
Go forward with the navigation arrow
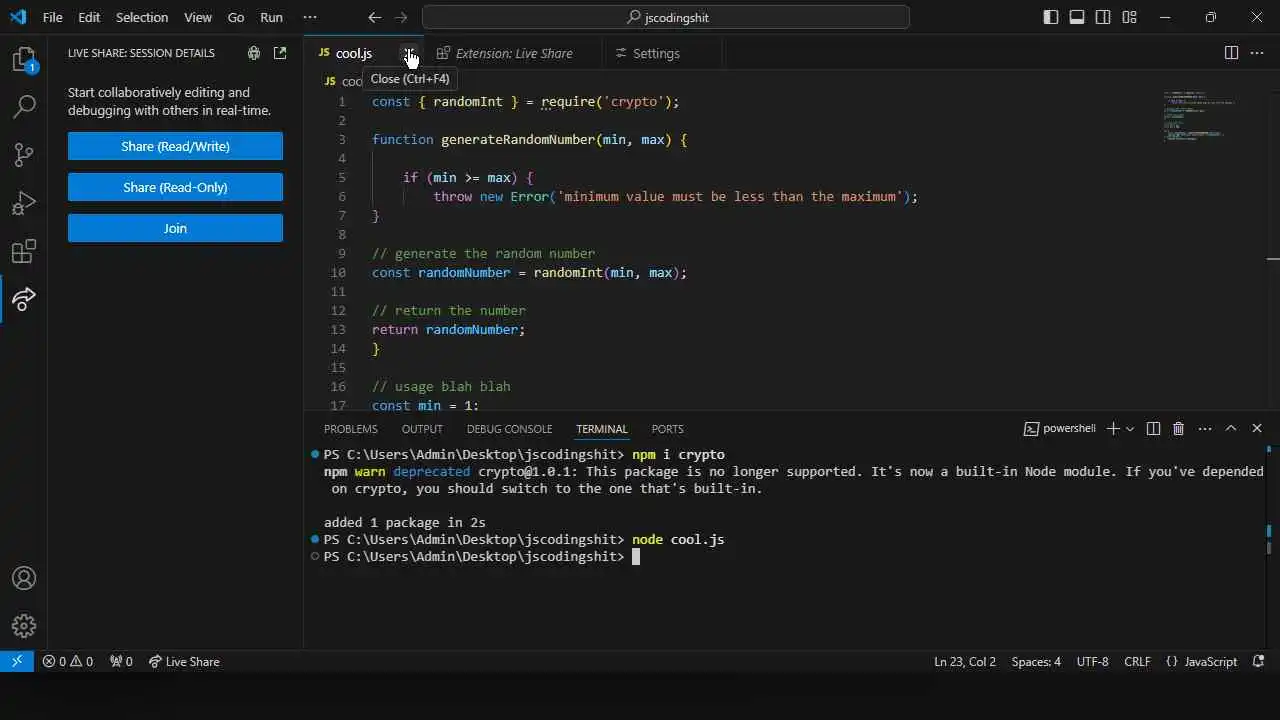[401, 17]
